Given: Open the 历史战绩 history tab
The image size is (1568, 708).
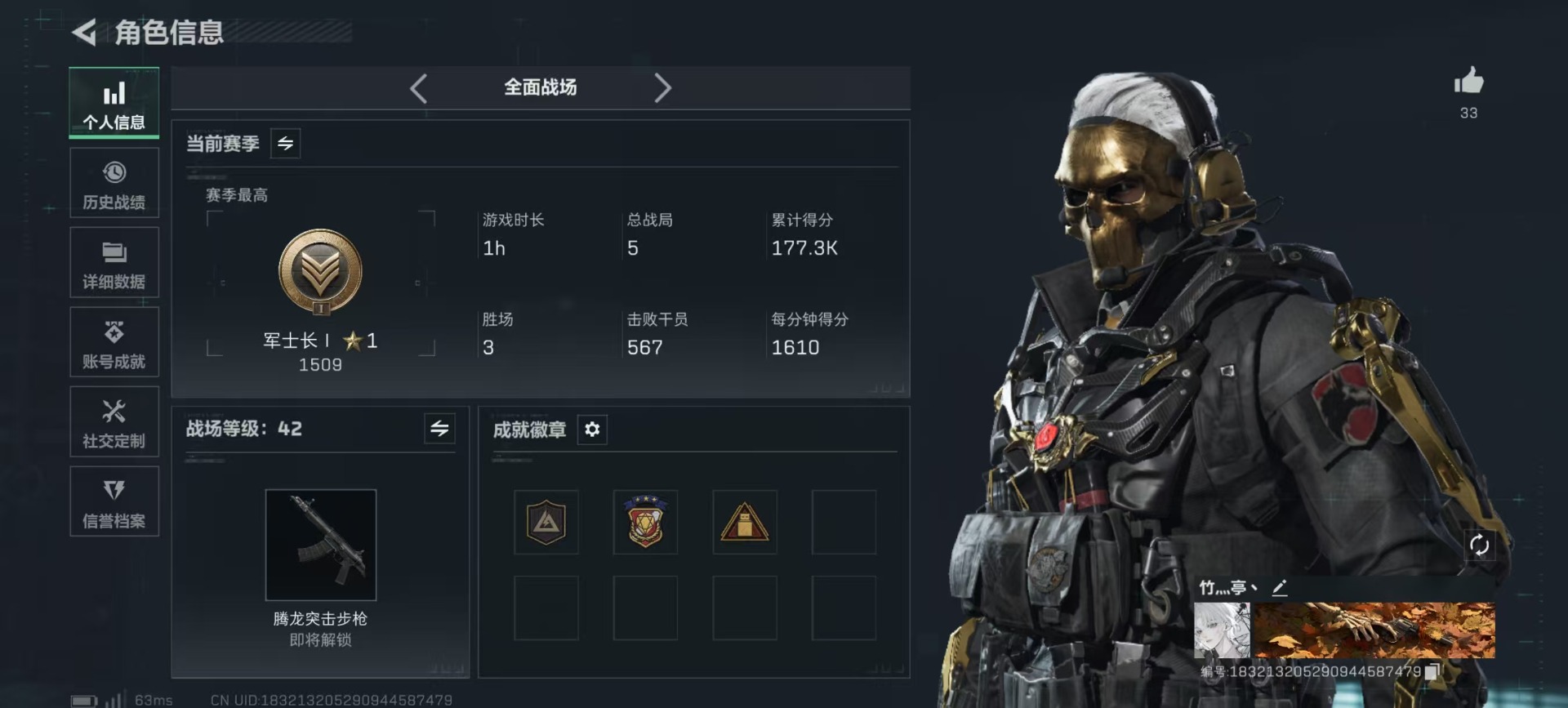Looking at the screenshot, I should click(114, 184).
